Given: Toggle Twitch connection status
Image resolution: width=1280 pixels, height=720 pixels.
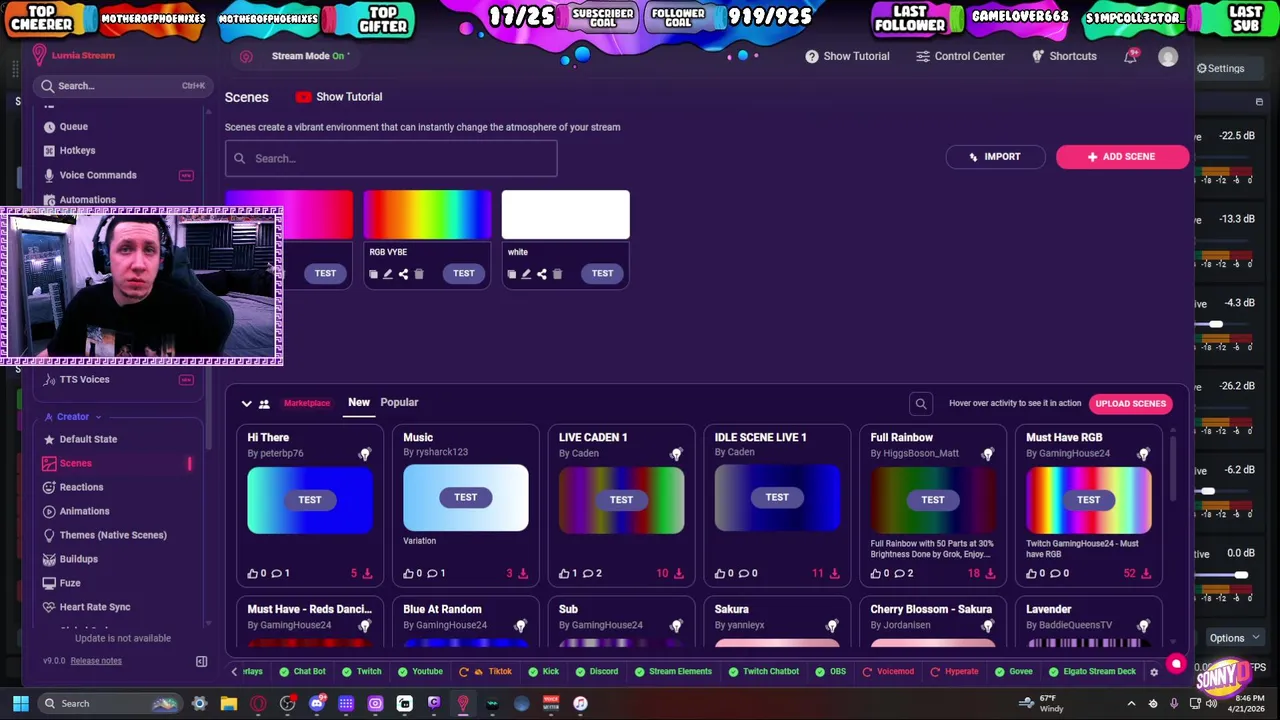Looking at the screenshot, I should pyautogui.click(x=362, y=672).
